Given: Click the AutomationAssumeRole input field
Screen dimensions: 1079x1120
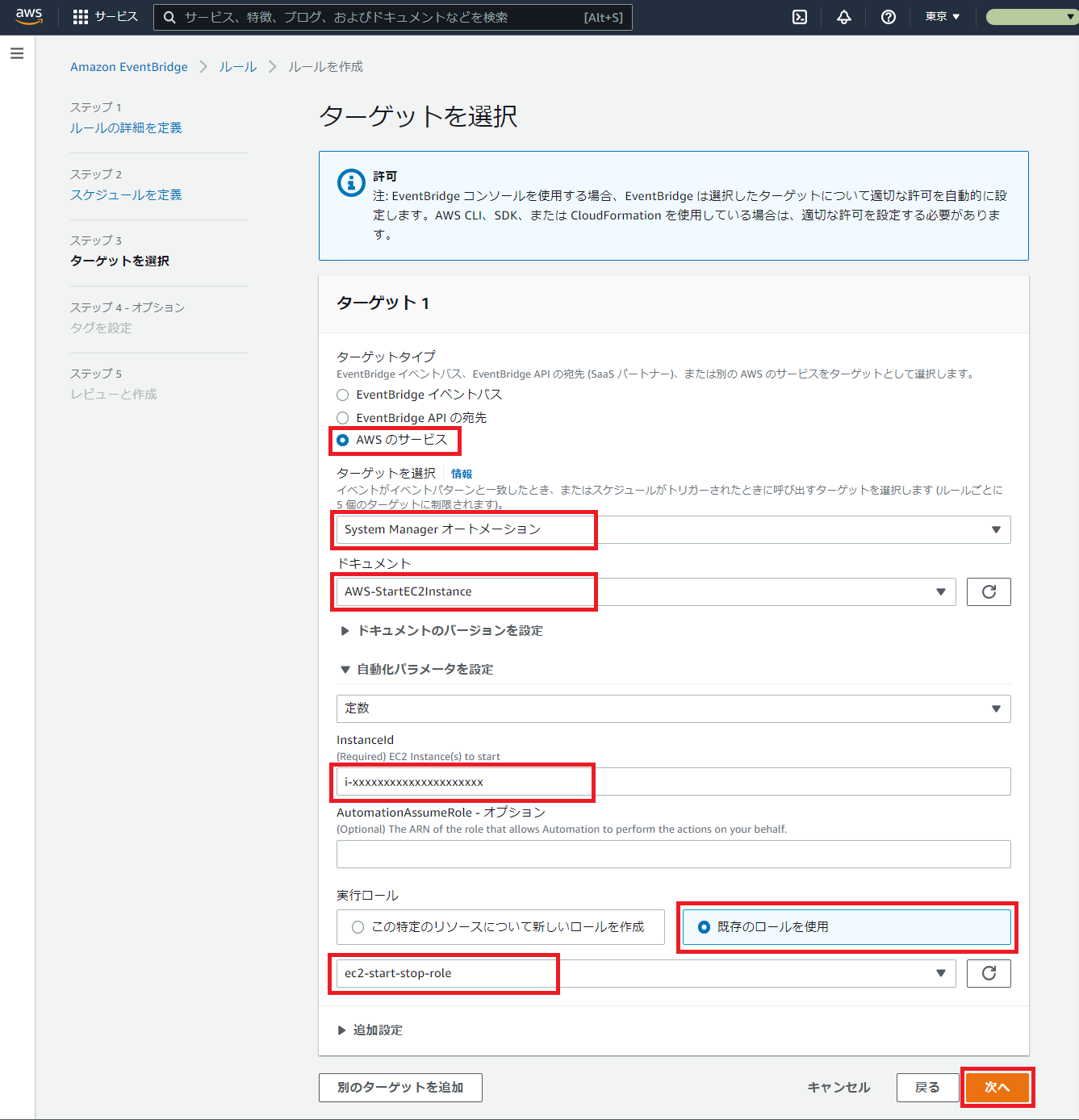Looking at the screenshot, I should pos(674,854).
